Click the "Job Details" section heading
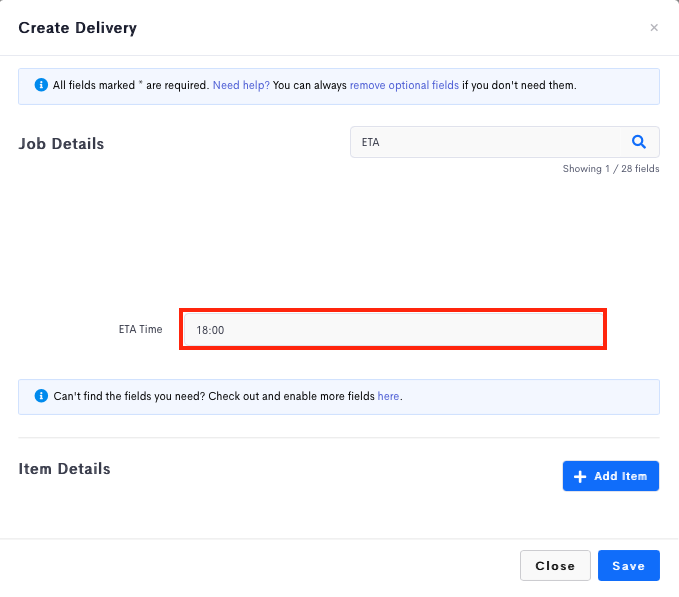 coord(61,144)
